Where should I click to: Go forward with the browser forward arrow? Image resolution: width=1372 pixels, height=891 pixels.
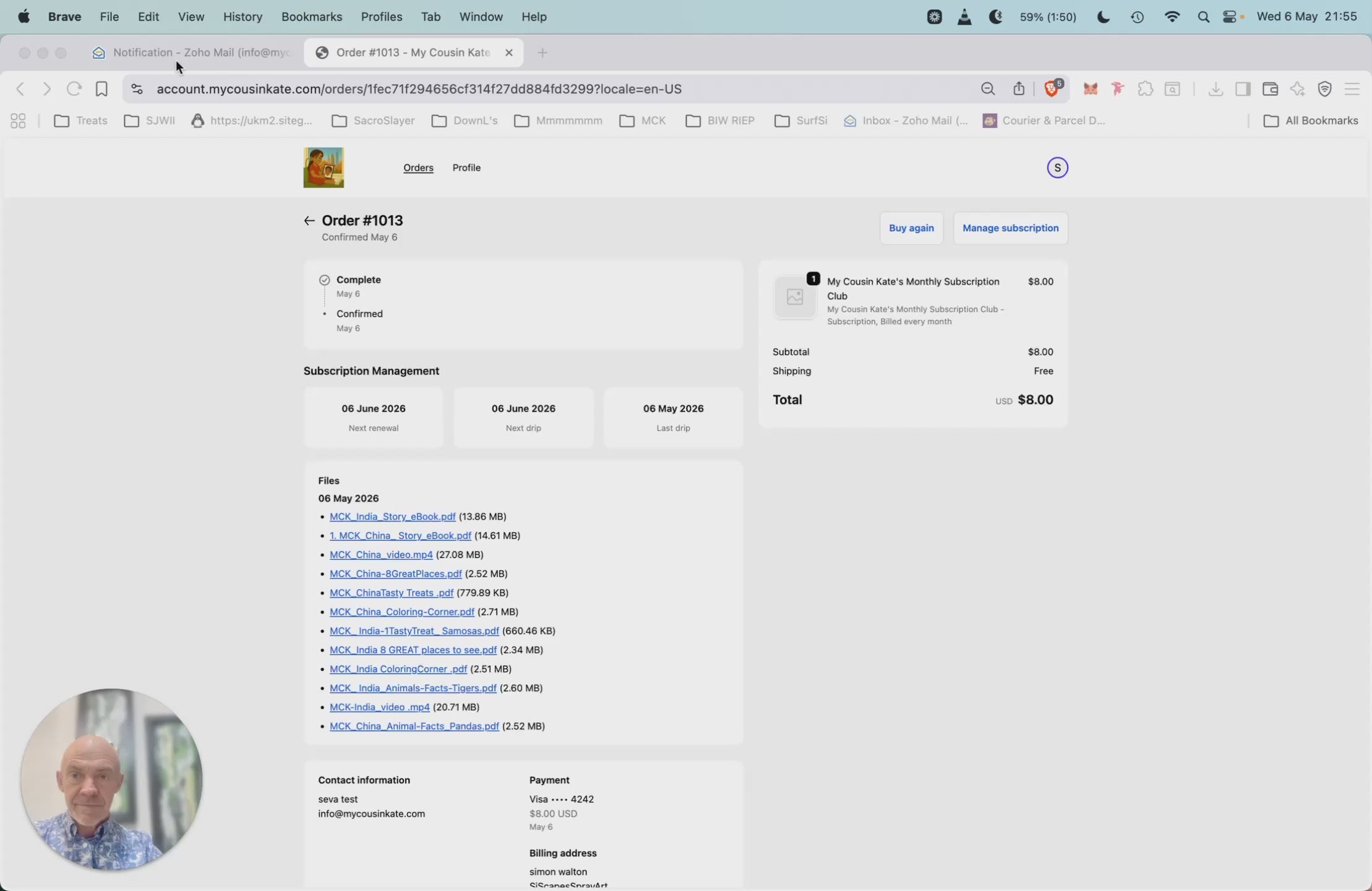47,89
